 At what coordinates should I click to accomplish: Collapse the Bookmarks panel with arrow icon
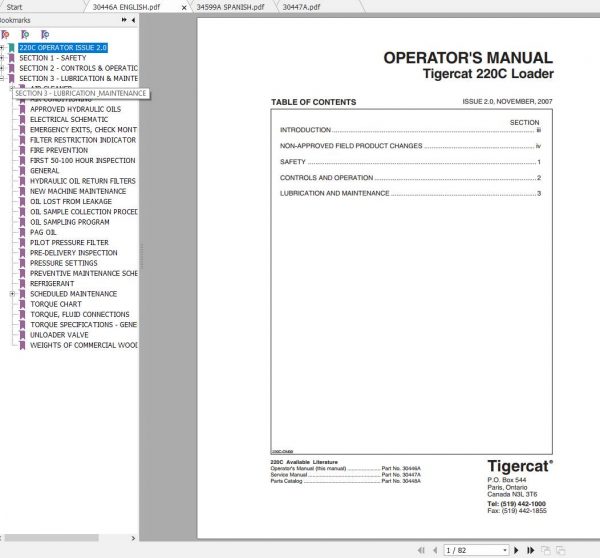133,20
